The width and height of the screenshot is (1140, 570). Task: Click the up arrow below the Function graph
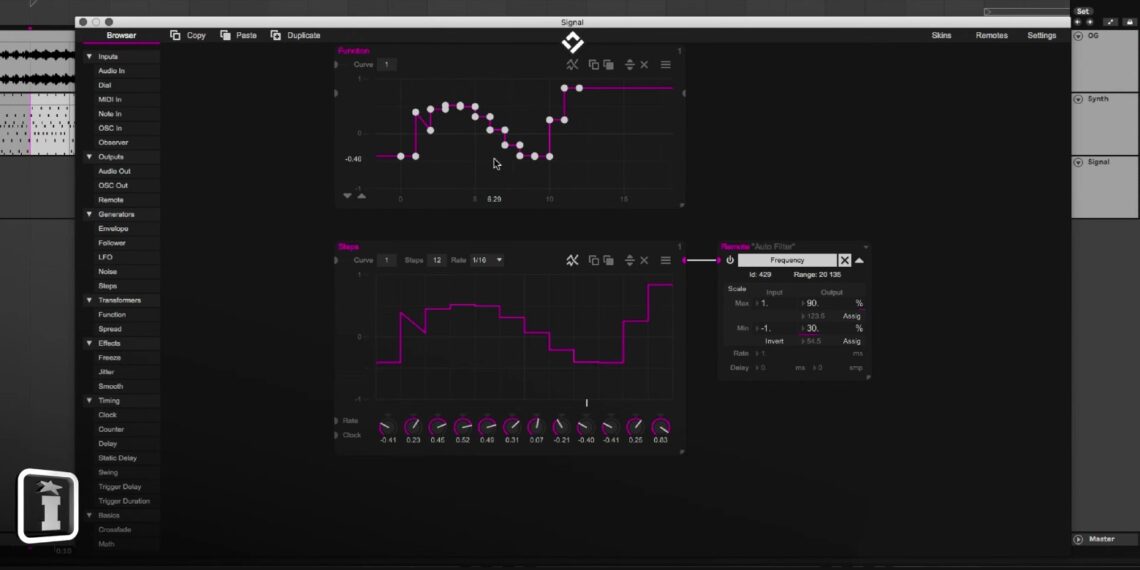(361, 196)
